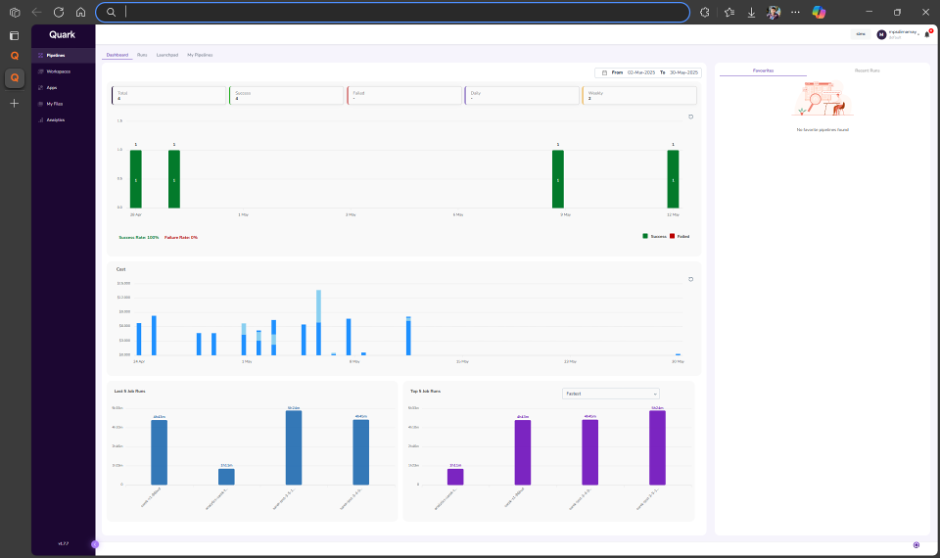
Task: Open the My Pipelines tab
Action: (x=199, y=55)
